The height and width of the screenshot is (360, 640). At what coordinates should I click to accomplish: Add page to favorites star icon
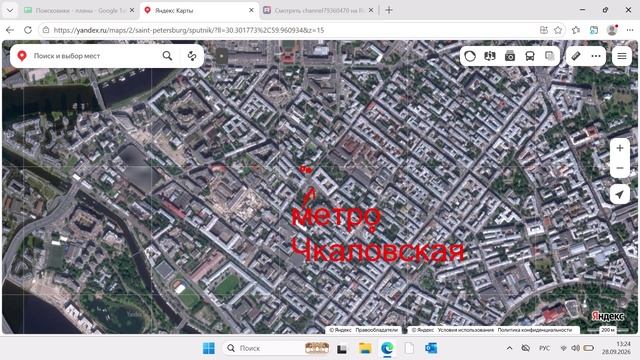(x=558, y=30)
